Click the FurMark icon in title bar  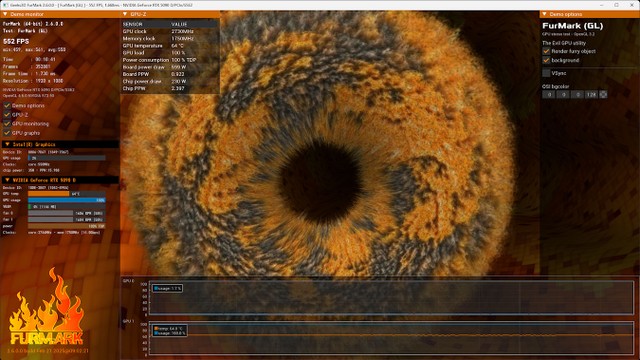(x=5, y=5)
